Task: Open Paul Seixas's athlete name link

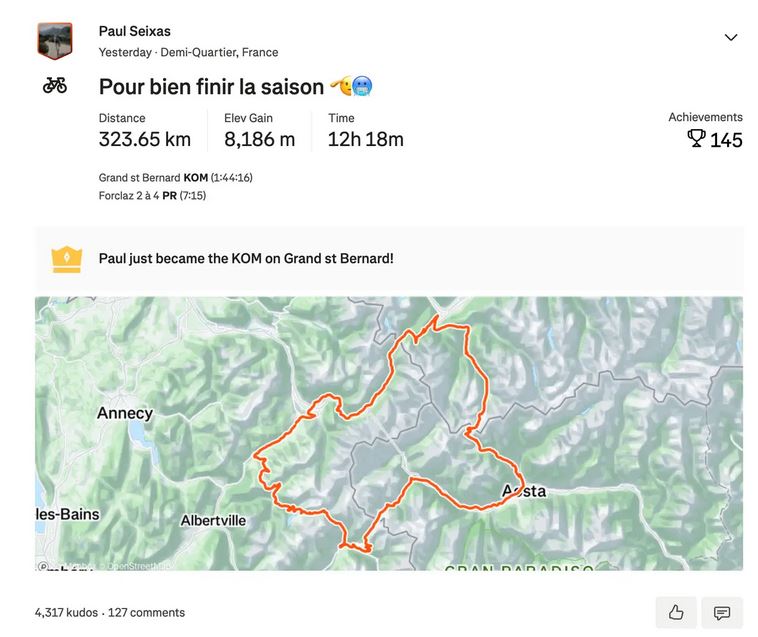Action: pyautogui.click(x=135, y=31)
